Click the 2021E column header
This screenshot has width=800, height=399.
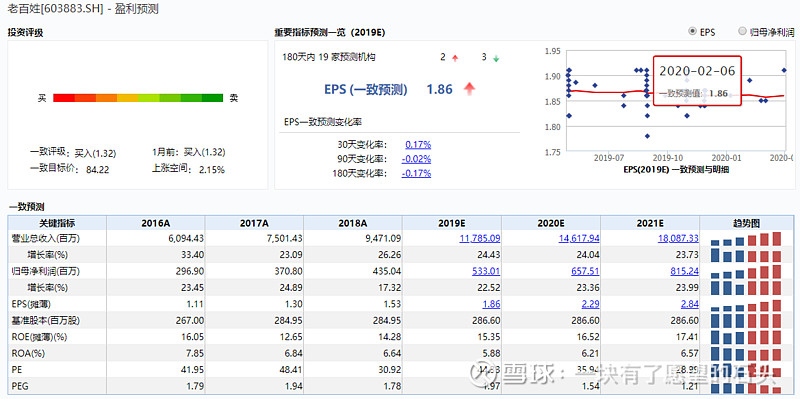pyautogui.click(x=650, y=223)
